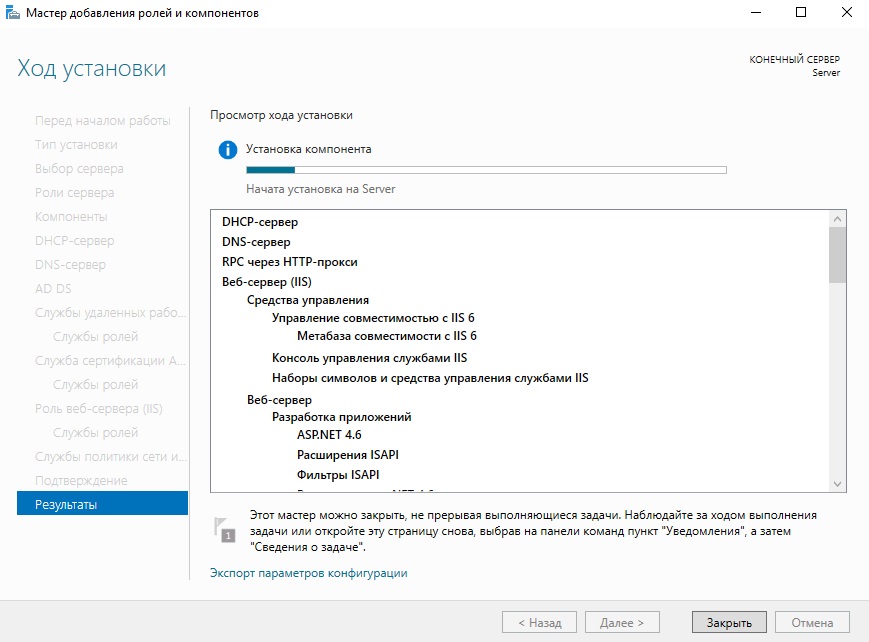Close the window with the X icon
This screenshot has width=869, height=642.
846,13
